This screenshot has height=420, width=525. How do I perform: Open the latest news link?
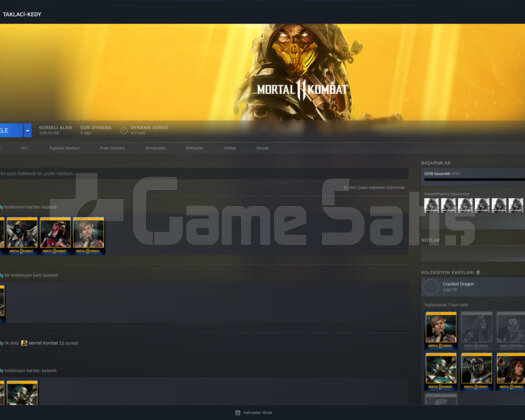374,188
